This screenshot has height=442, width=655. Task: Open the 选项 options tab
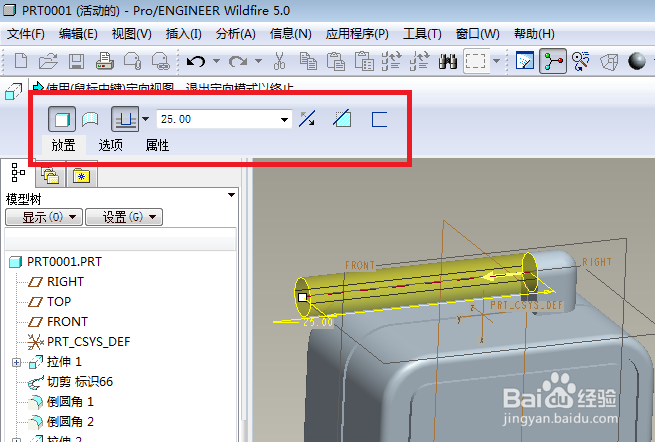[x=111, y=145]
